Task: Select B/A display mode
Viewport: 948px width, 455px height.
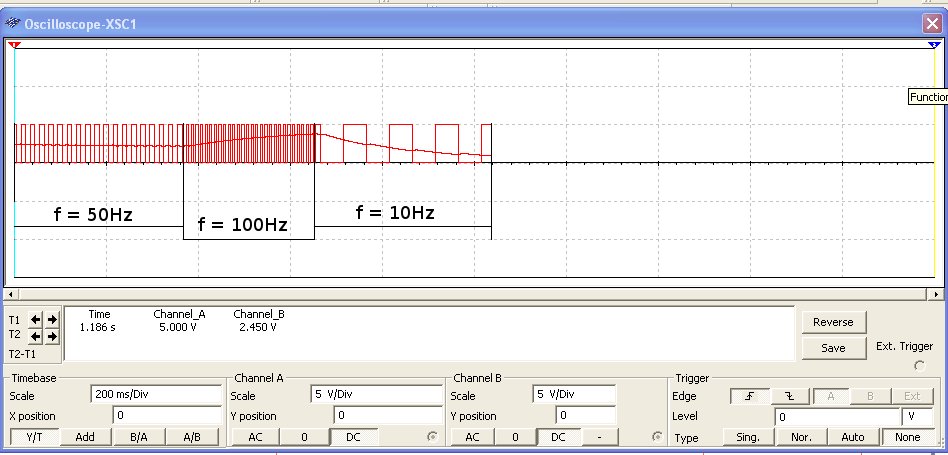Action: [138, 437]
